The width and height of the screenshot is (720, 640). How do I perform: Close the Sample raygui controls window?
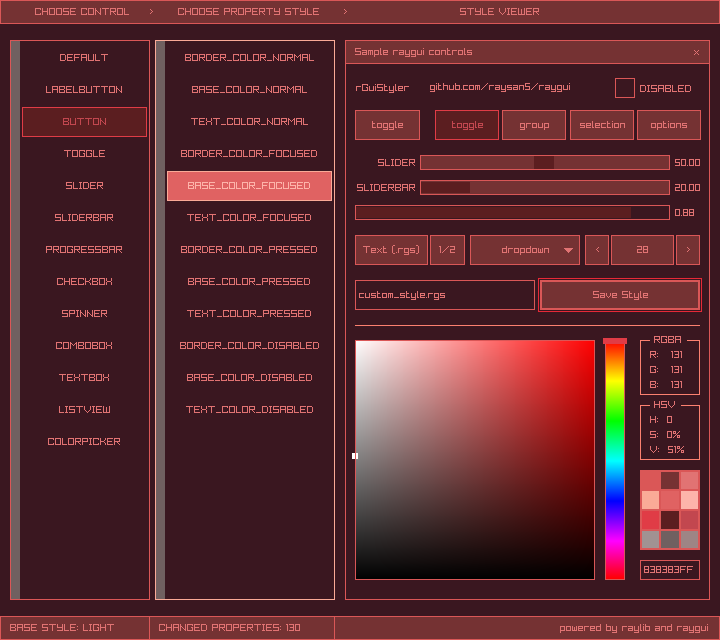[696, 52]
